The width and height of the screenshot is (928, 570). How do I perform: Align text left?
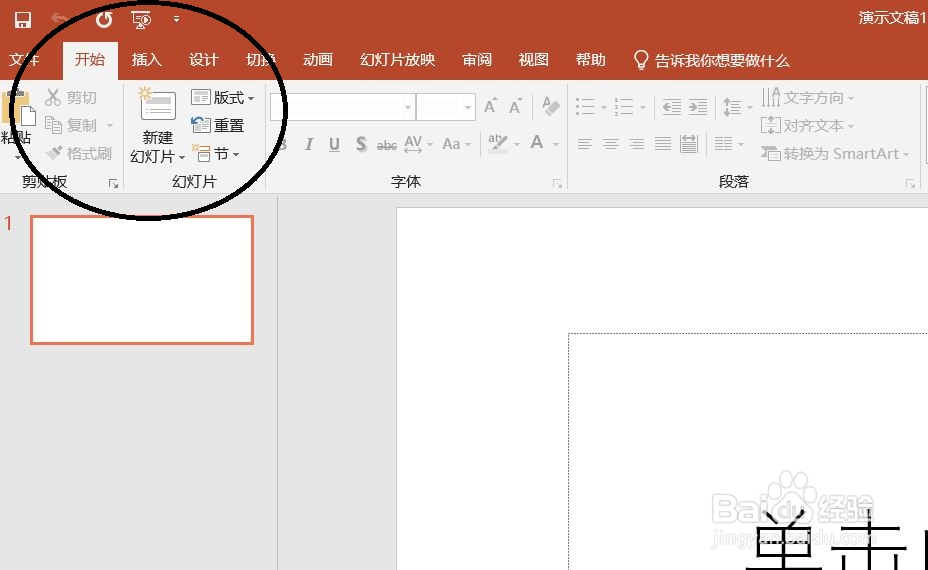(585, 143)
